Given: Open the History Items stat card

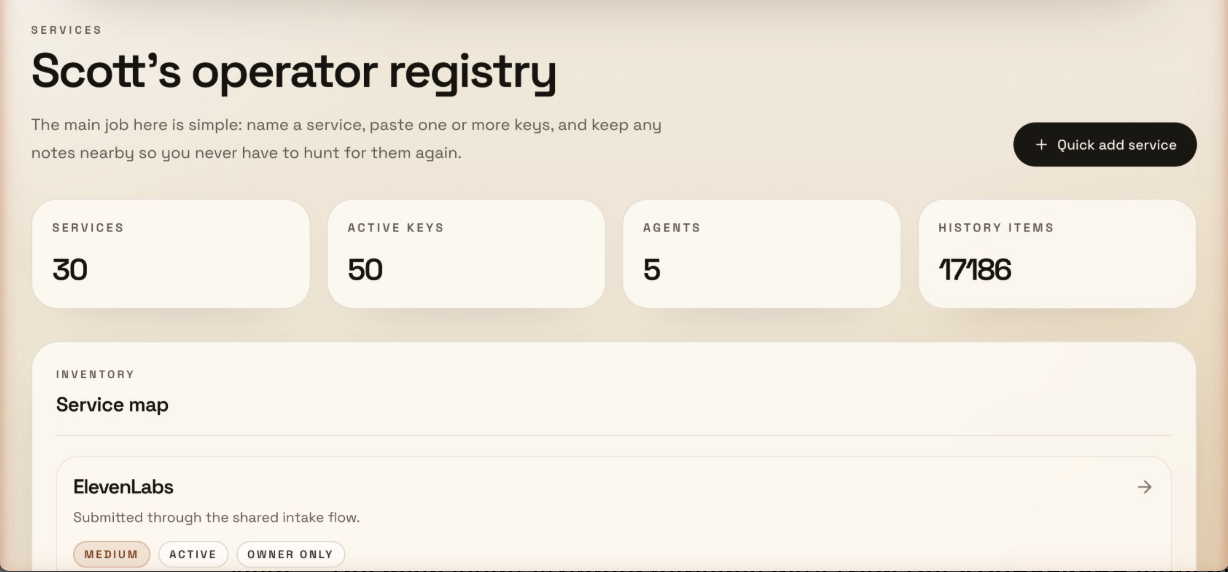Looking at the screenshot, I should (x=1056, y=253).
